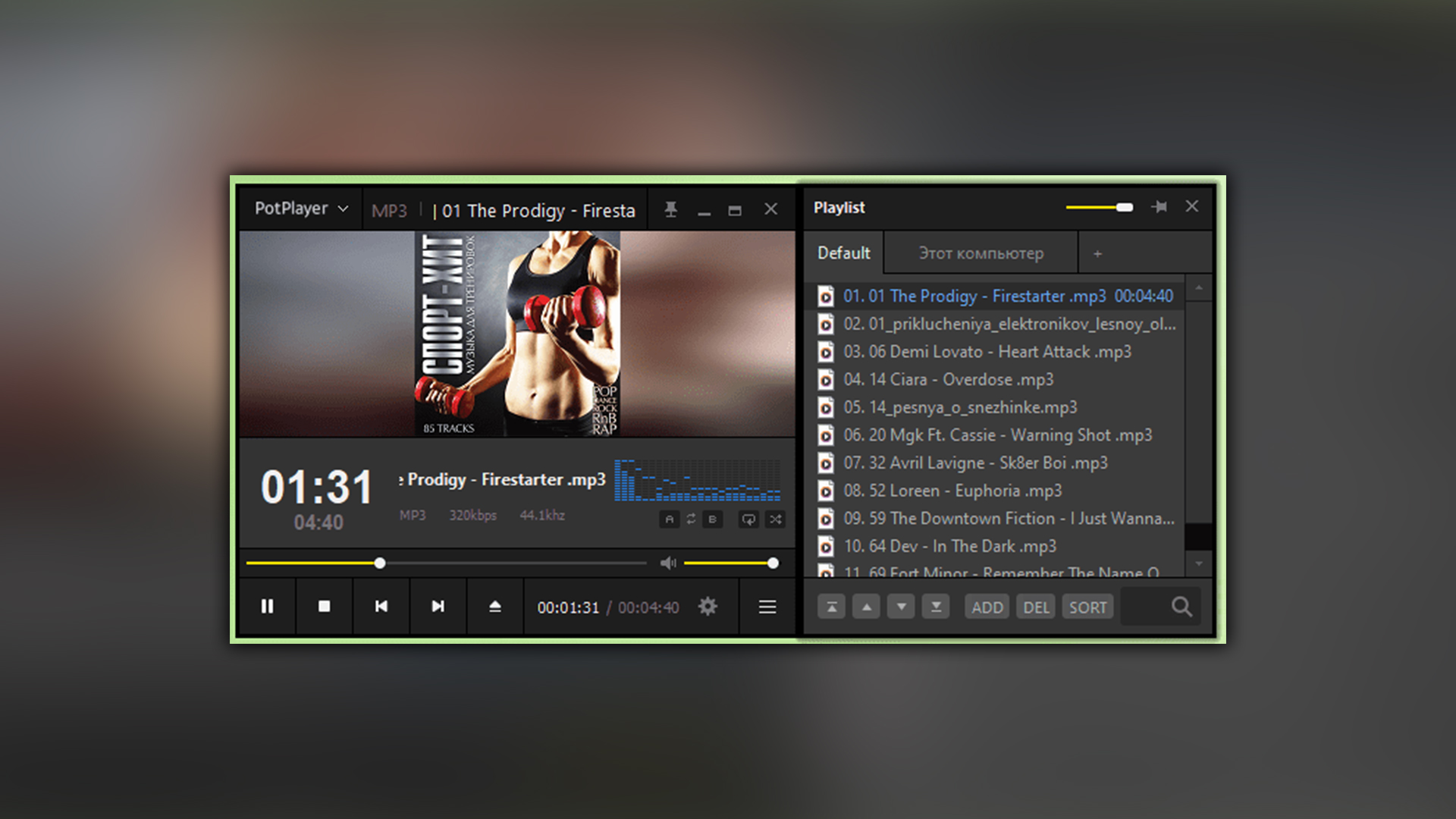The width and height of the screenshot is (1456, 819).
Task: Click the ADD button in playlist
Action: pyautogui.click(x=987, y=607)
